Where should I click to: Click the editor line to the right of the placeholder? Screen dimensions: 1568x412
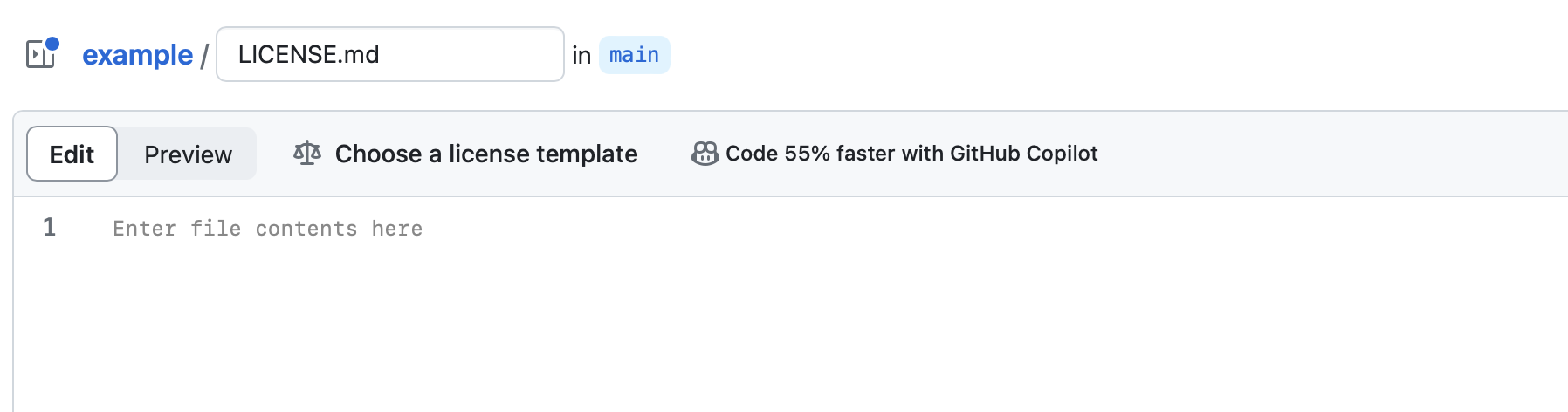pos(995,229)
